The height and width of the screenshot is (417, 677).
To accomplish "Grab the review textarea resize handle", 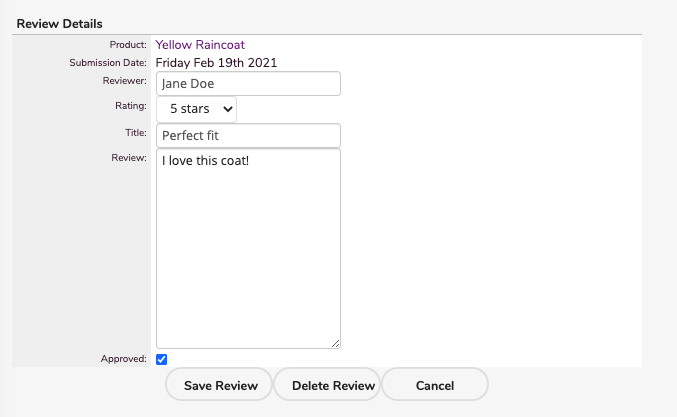I will pyautogui.click(x=336, y=343).
